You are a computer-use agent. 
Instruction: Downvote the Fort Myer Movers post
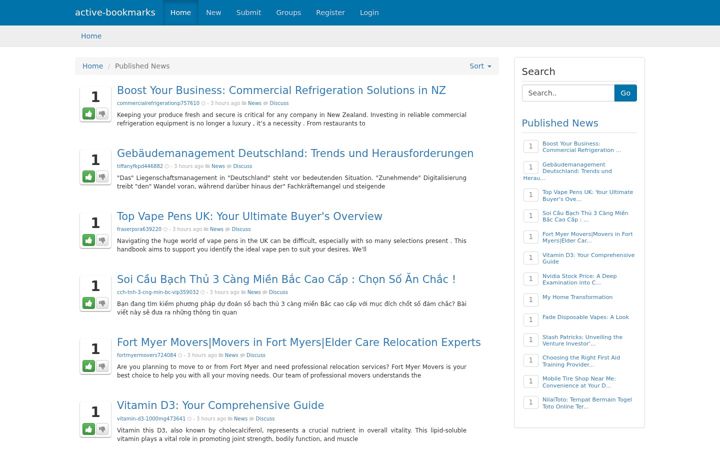tap(102, 366)
